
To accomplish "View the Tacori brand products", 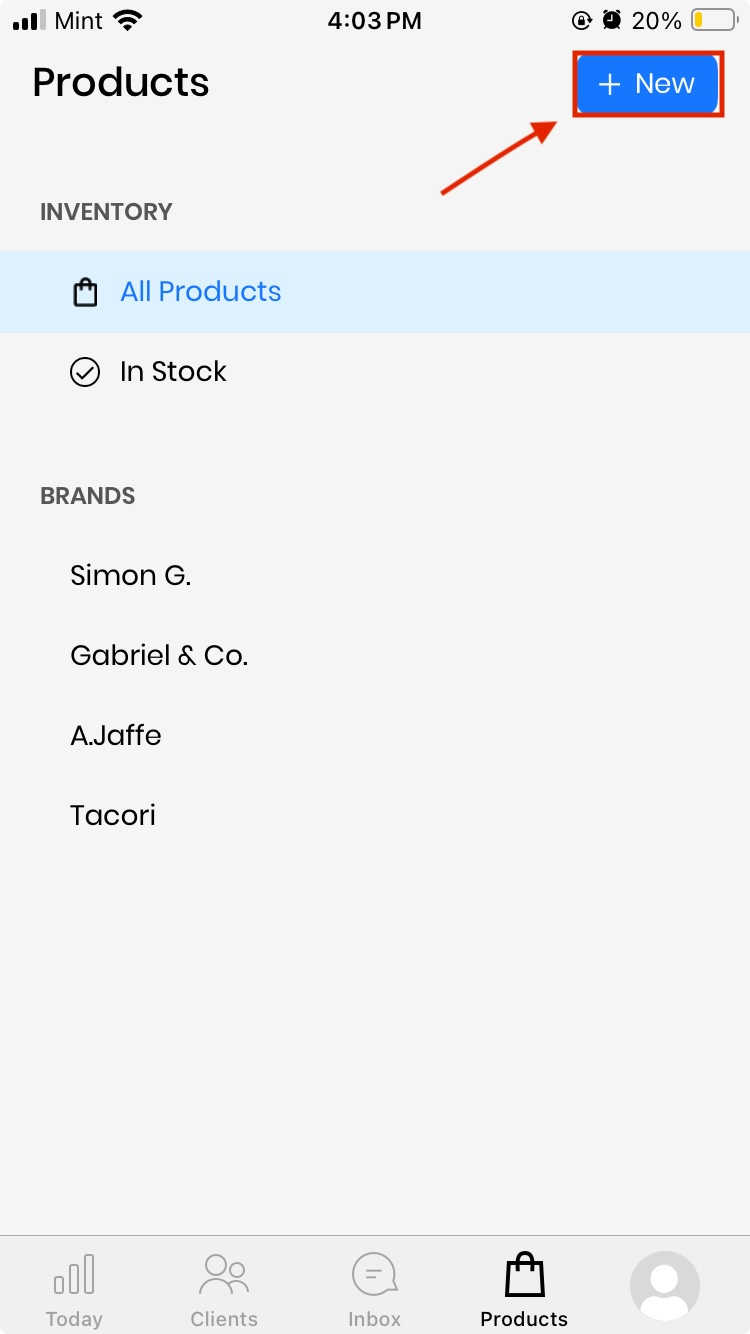I will pyautogui.click(x=113, y=816).
